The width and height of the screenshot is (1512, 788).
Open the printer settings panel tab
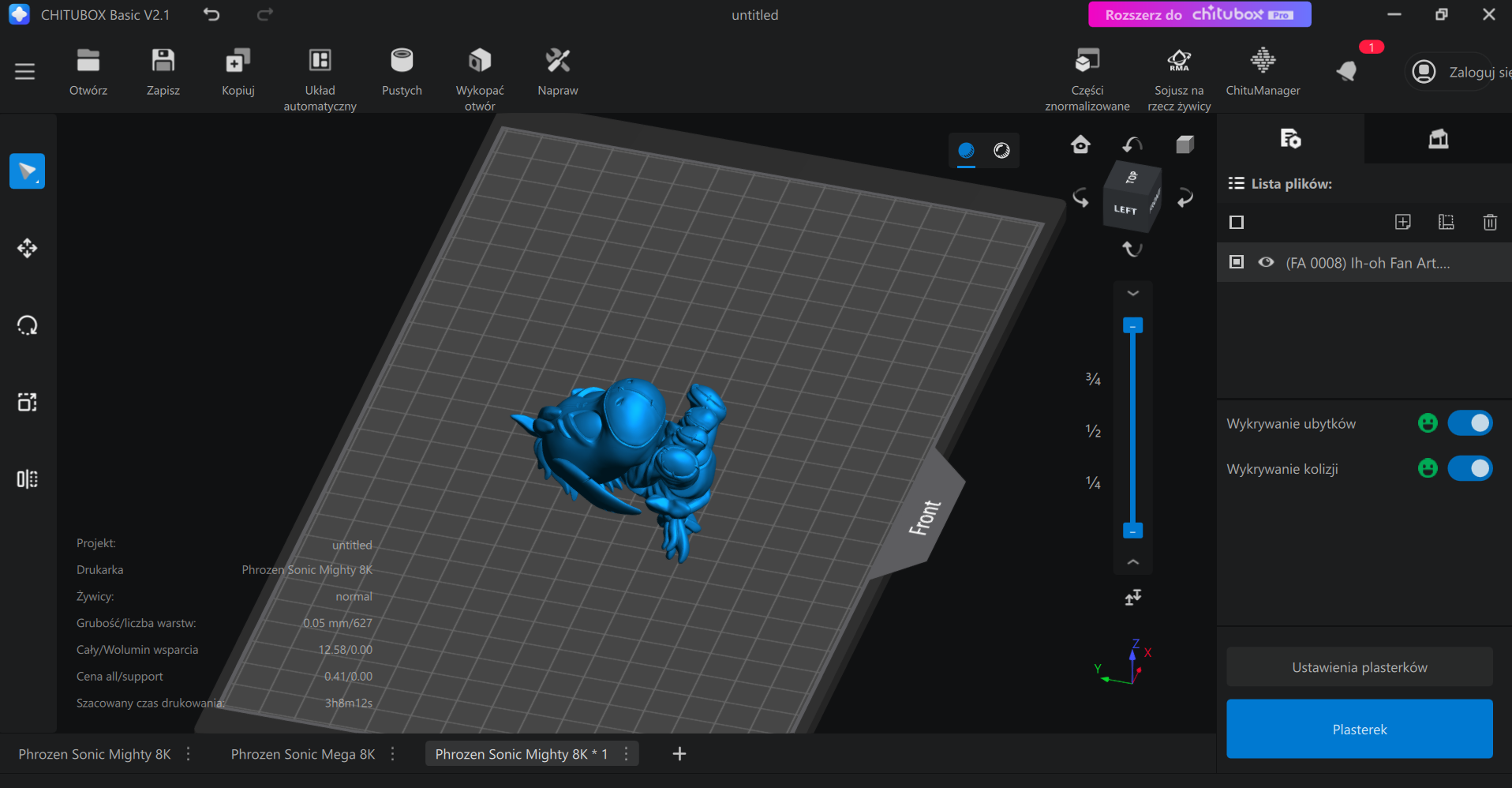click(x=1438, y=139)
